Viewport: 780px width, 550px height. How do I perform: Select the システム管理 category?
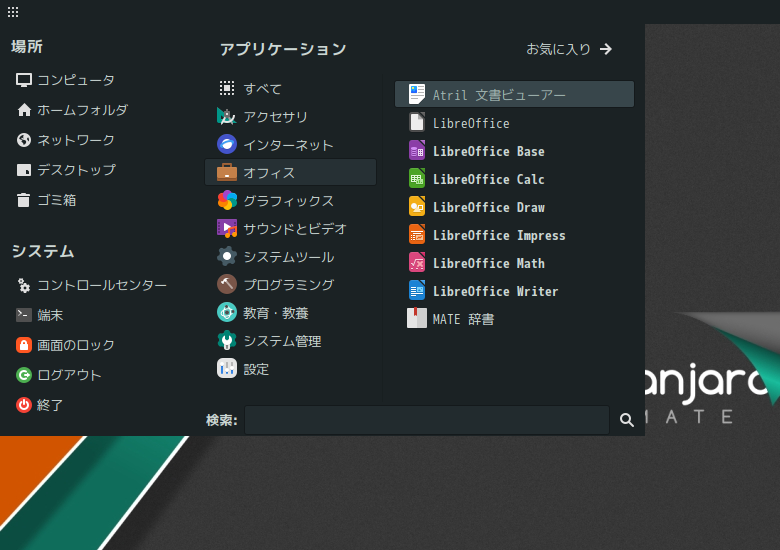(291, 341)
